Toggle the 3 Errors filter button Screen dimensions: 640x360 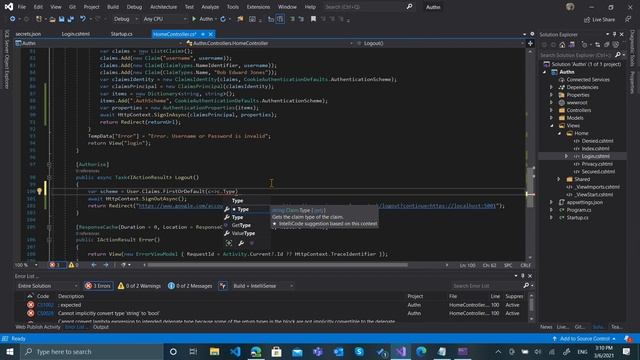(x=98, y=286)
